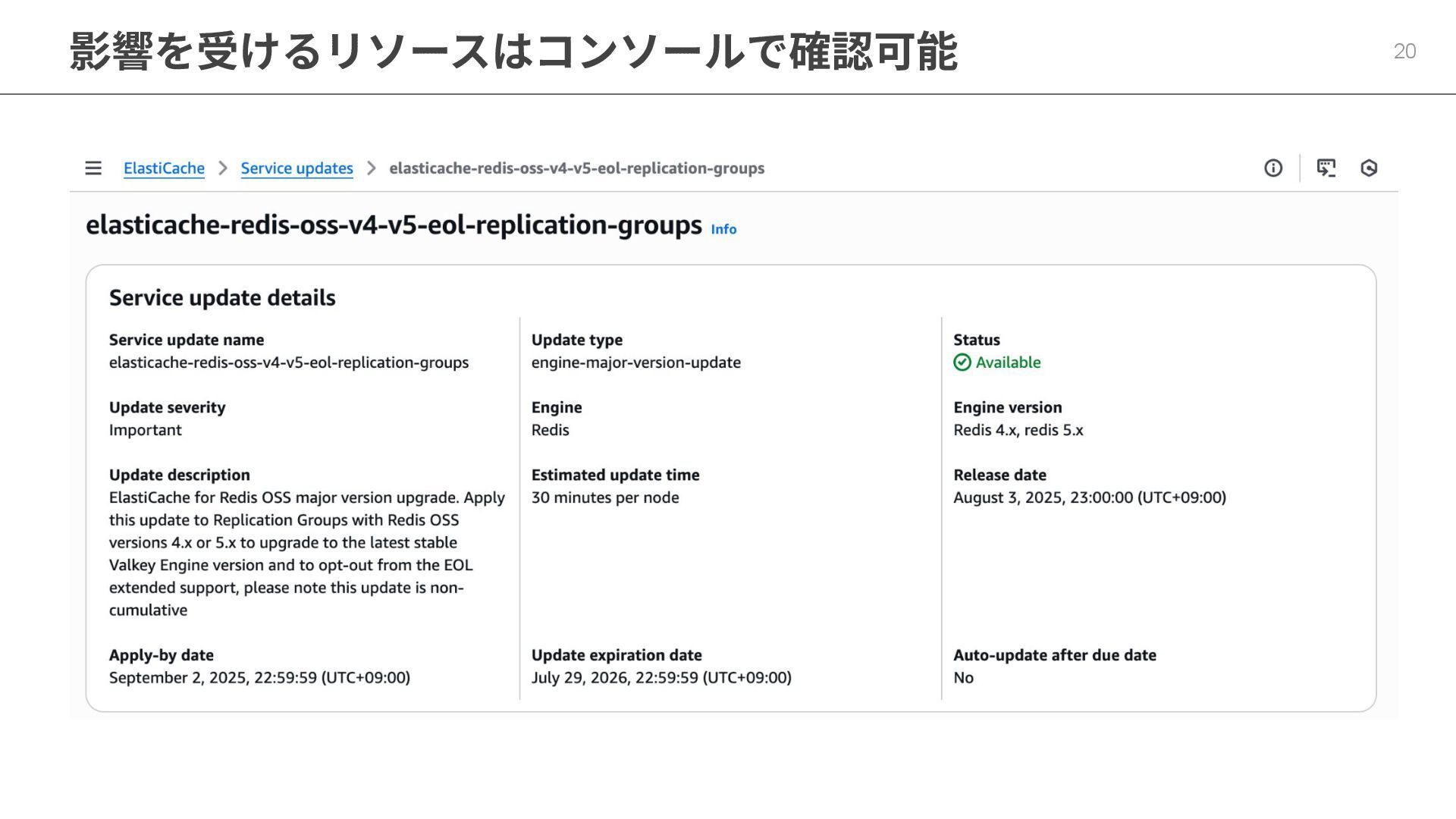Image resolution: width=1456 pixels, height=819 pixels.
Task: Open the Info link beside page title
Action: click(x=723, y=229)
